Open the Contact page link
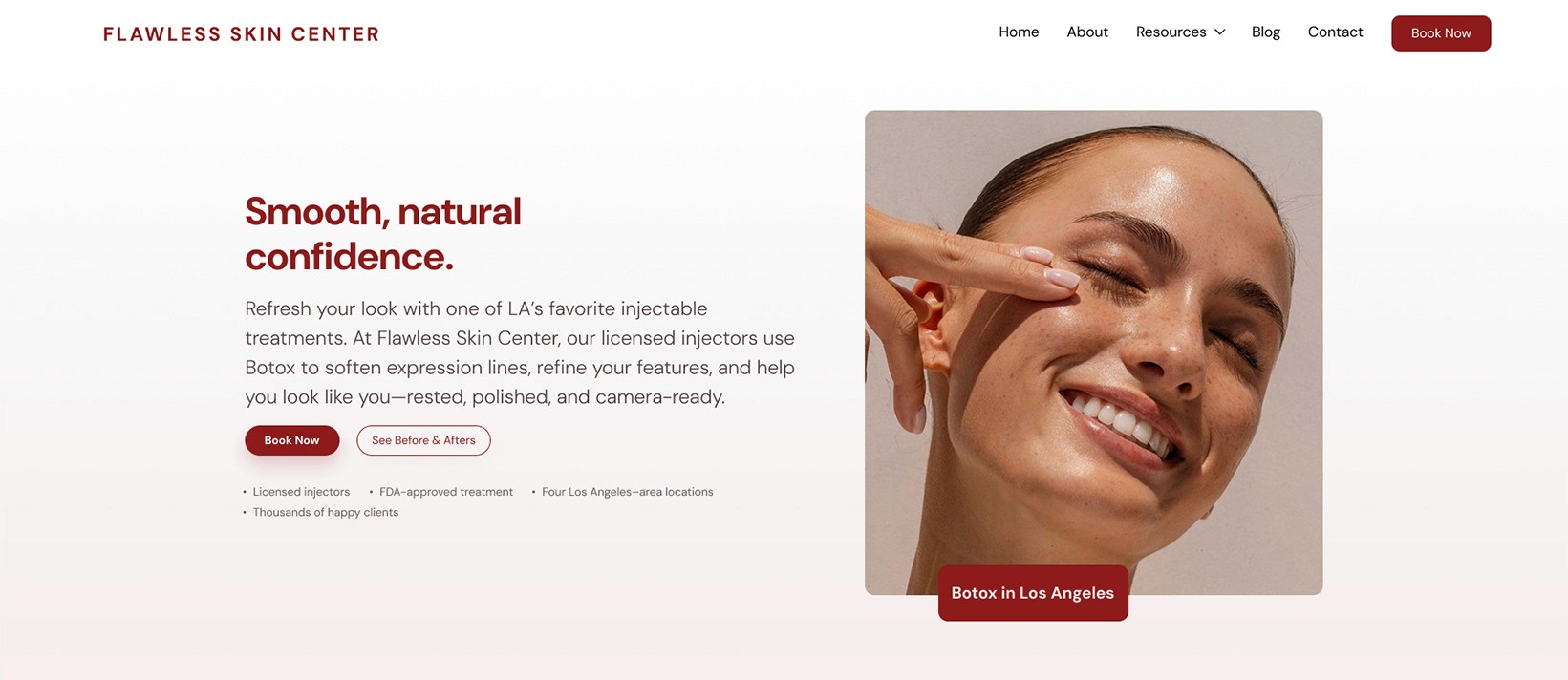Image resolution: width=1568 pixels, height=680 pixels. pyautogui.click(x=1335, y=32)
